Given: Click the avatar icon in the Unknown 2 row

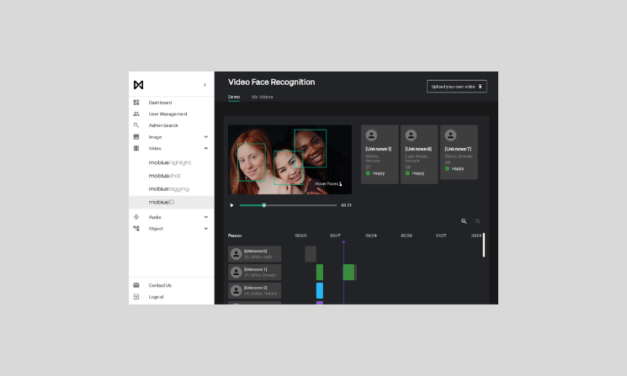Looking at the screenshot, I should [236, 290].
